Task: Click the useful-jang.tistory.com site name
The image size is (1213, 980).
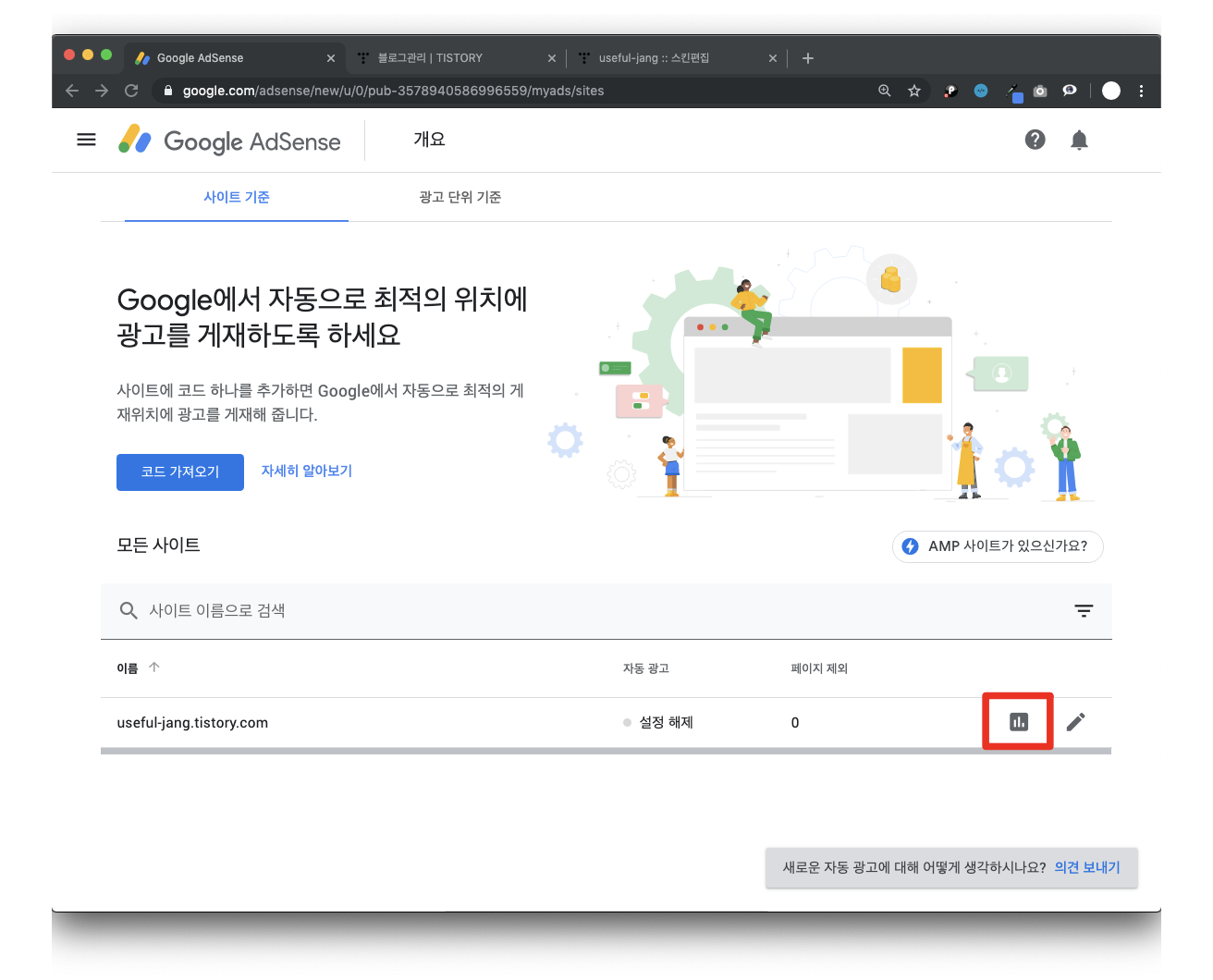Action: tap(192, 723)
